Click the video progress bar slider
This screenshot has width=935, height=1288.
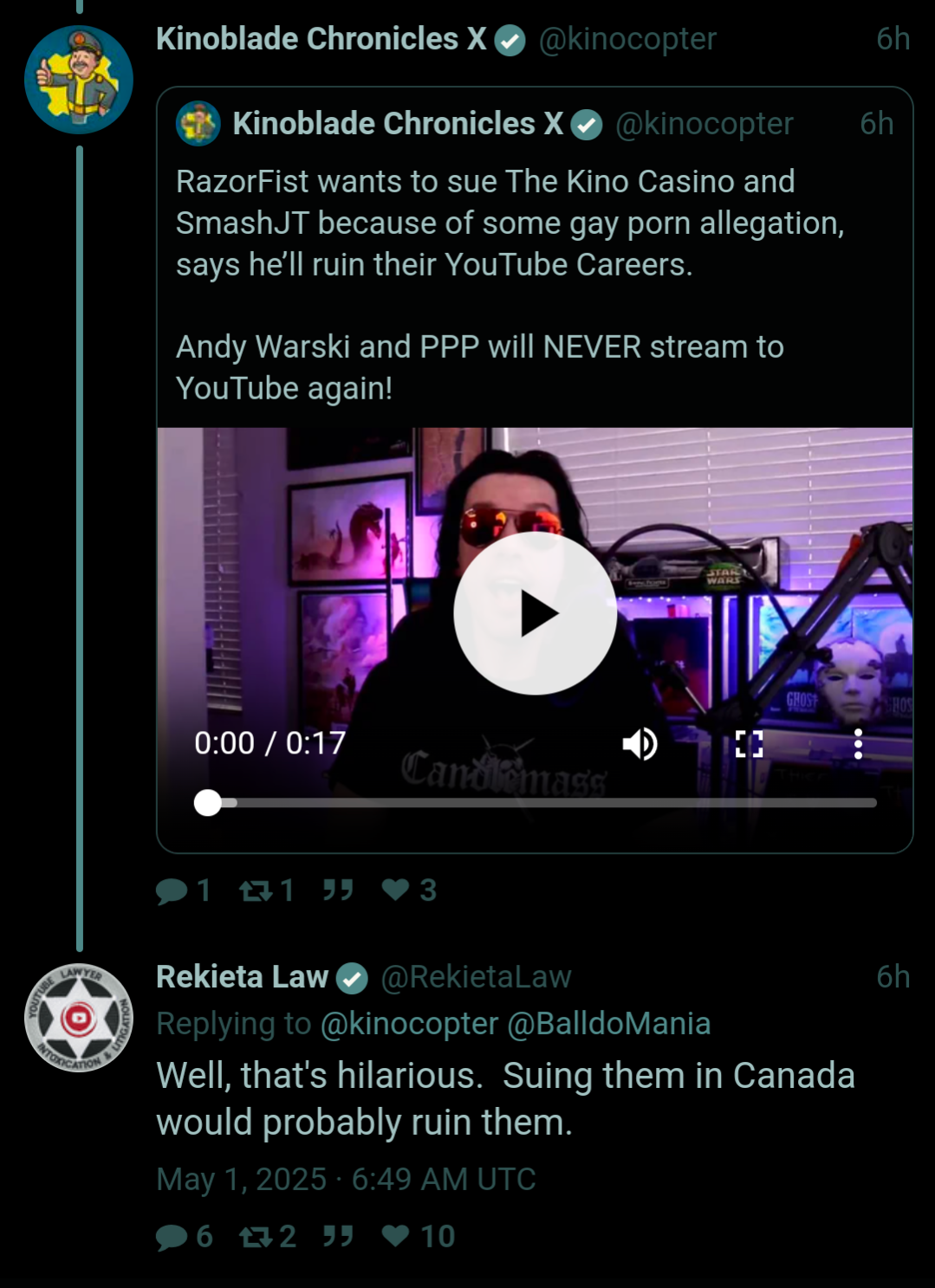point(536,803)
